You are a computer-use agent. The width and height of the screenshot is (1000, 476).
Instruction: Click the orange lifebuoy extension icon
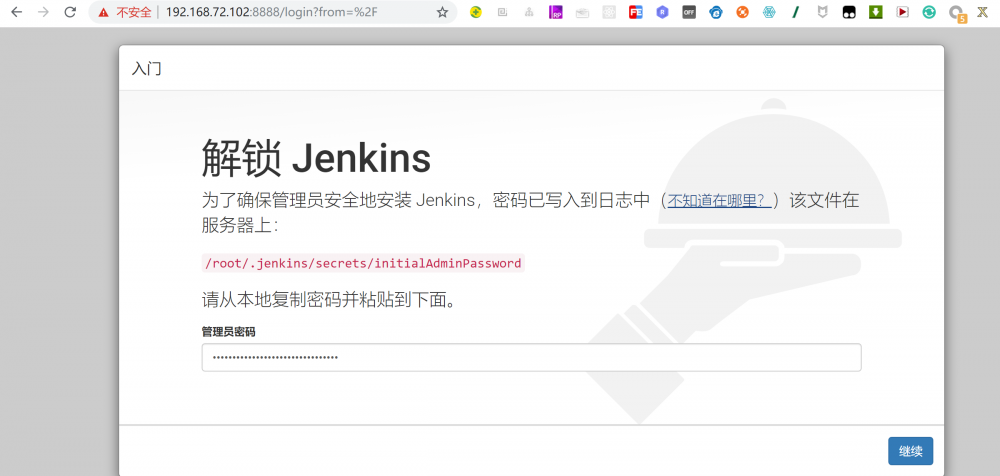(742, 12)
